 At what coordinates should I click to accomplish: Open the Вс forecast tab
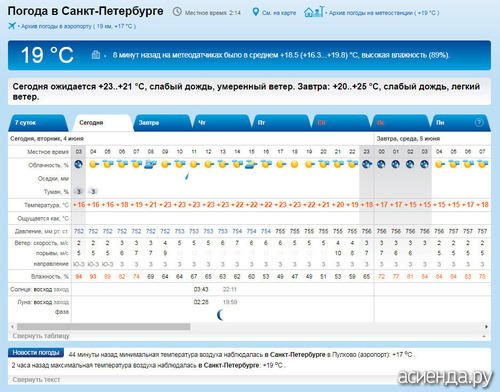(400, 123)
